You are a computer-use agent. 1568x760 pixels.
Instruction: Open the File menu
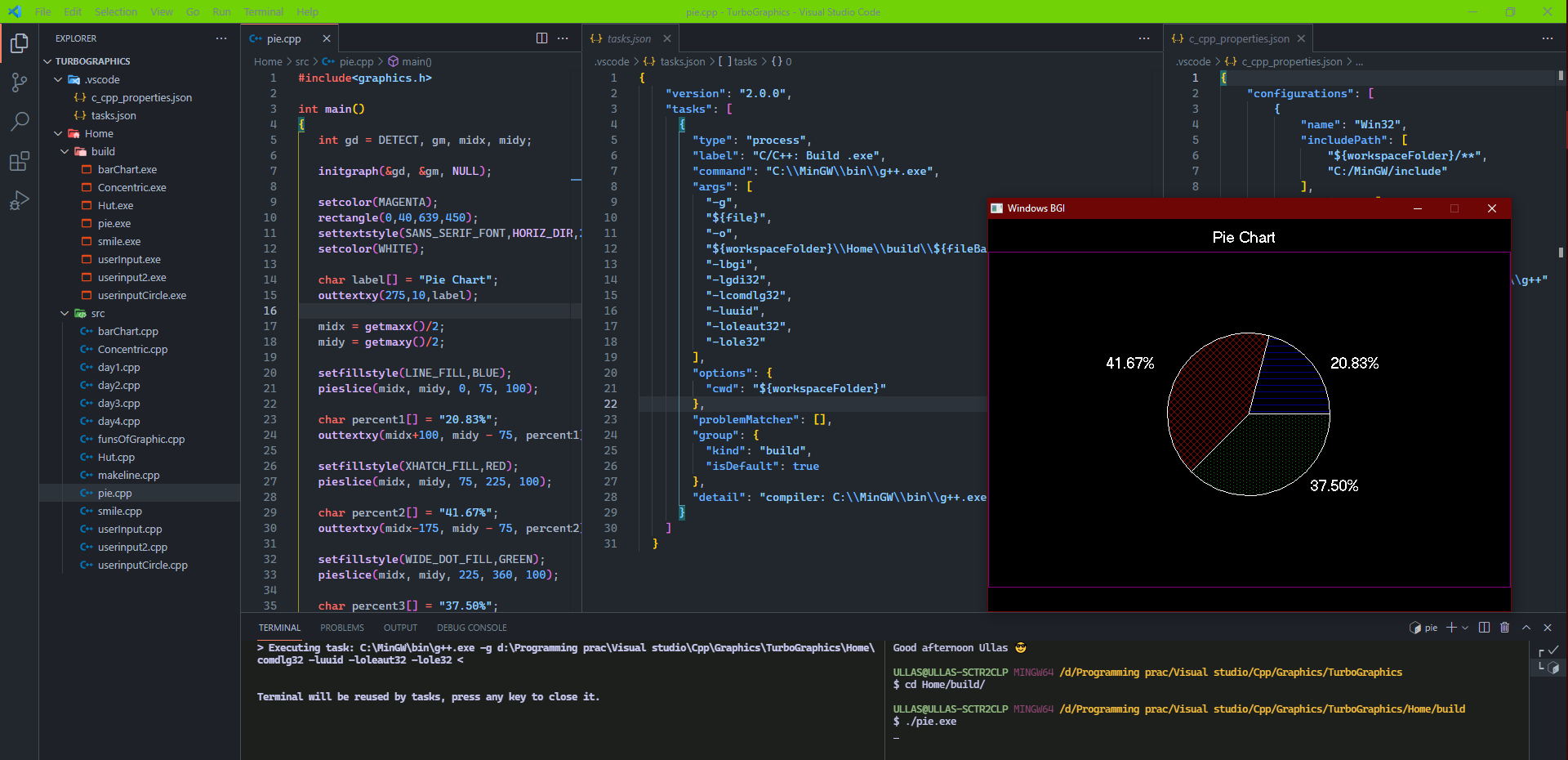(x=43, y=11)
